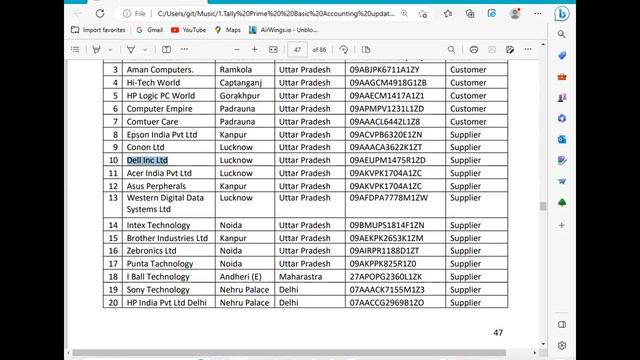Open the sidebar Microsoft 365 icon
This screenshot has height=360, width=640.
562,118
